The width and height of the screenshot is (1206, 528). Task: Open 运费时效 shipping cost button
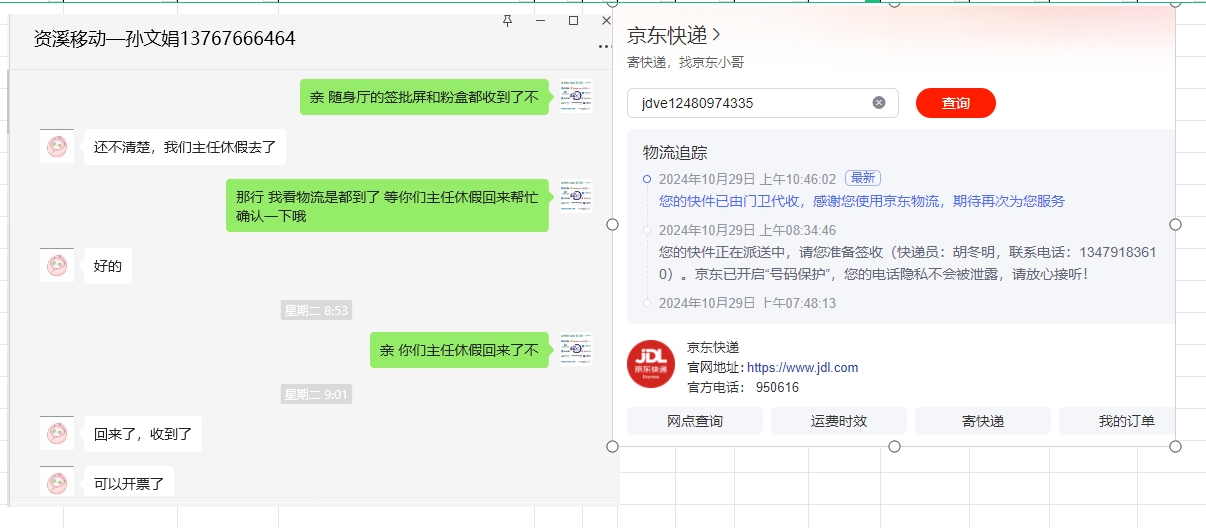[839, 421]
